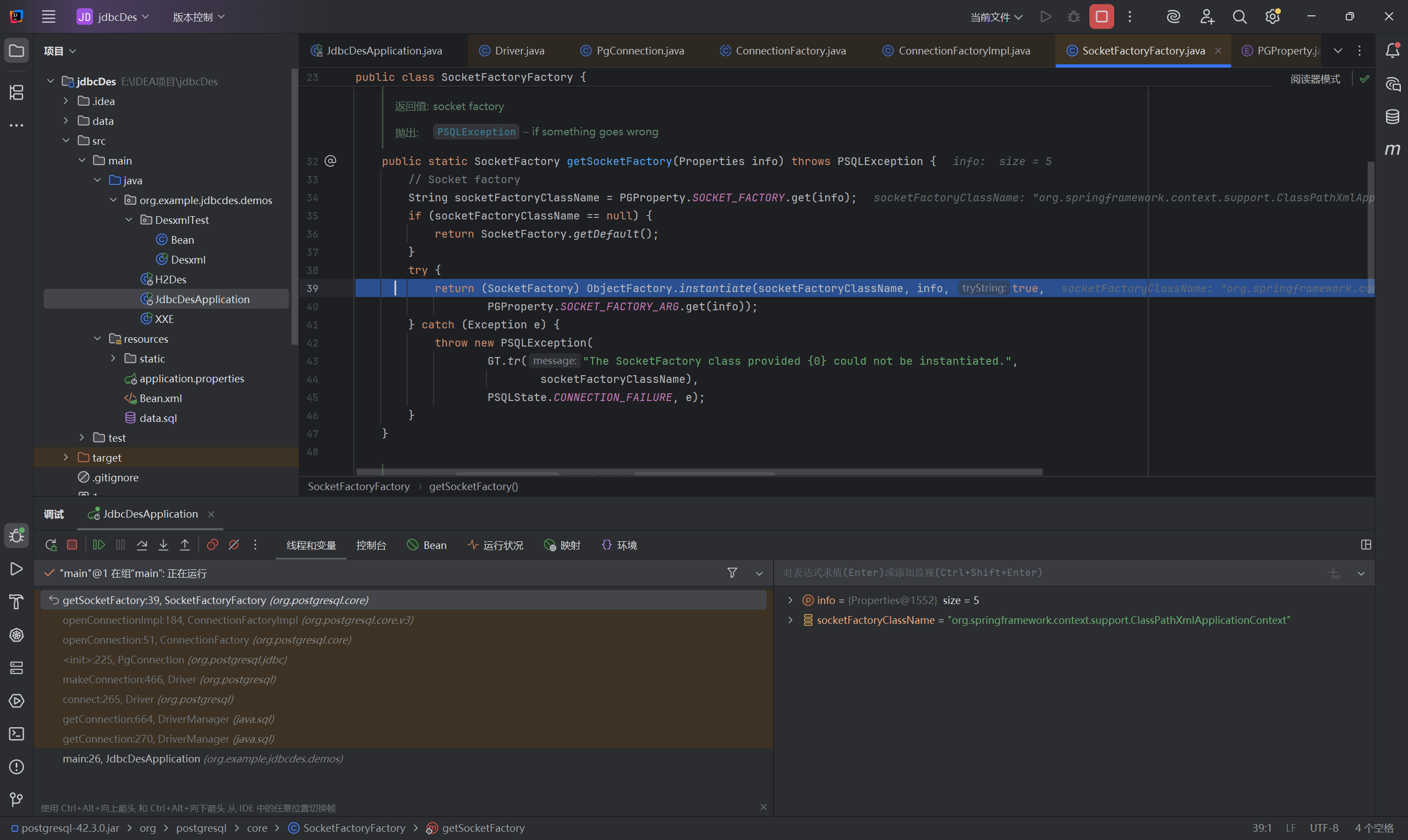Viewport: 1408px width, 840px height.
Task: Open the Database tool window icon
Action: [x=1392, y=117]
